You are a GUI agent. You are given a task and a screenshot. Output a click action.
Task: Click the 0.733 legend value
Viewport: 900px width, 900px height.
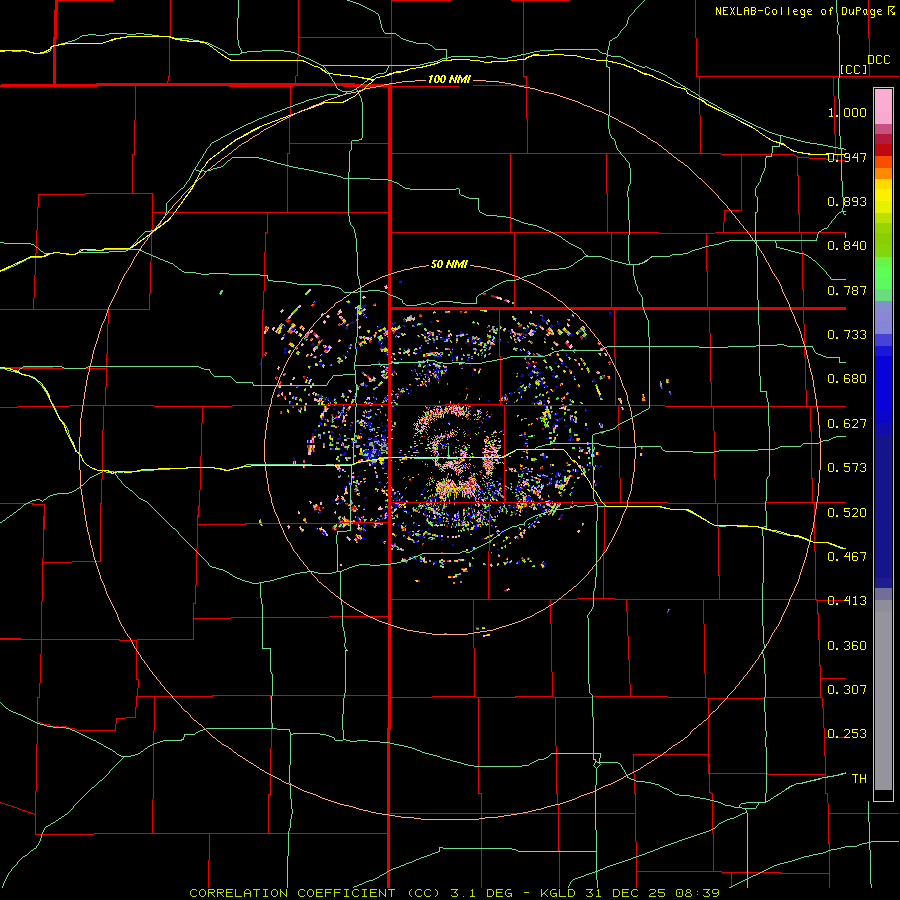[x=847, y=335]
